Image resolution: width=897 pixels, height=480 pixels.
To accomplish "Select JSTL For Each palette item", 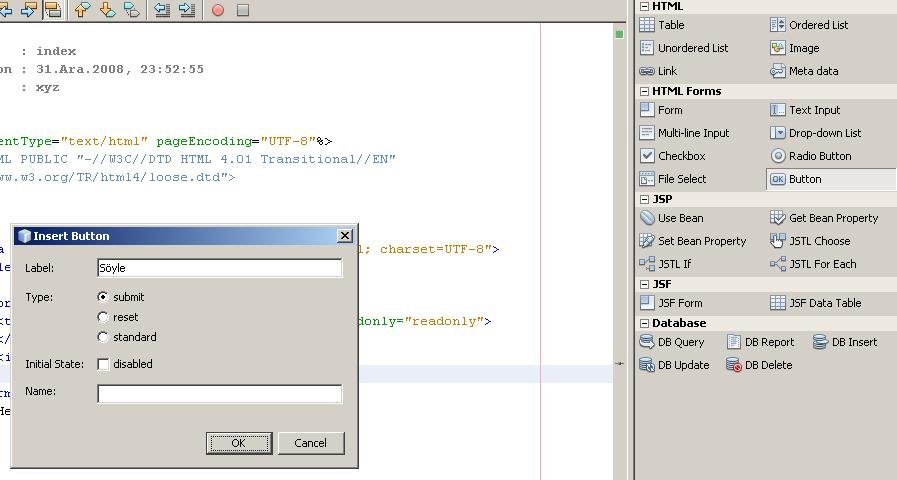I will pyautogui.click(x=813, y=264).
